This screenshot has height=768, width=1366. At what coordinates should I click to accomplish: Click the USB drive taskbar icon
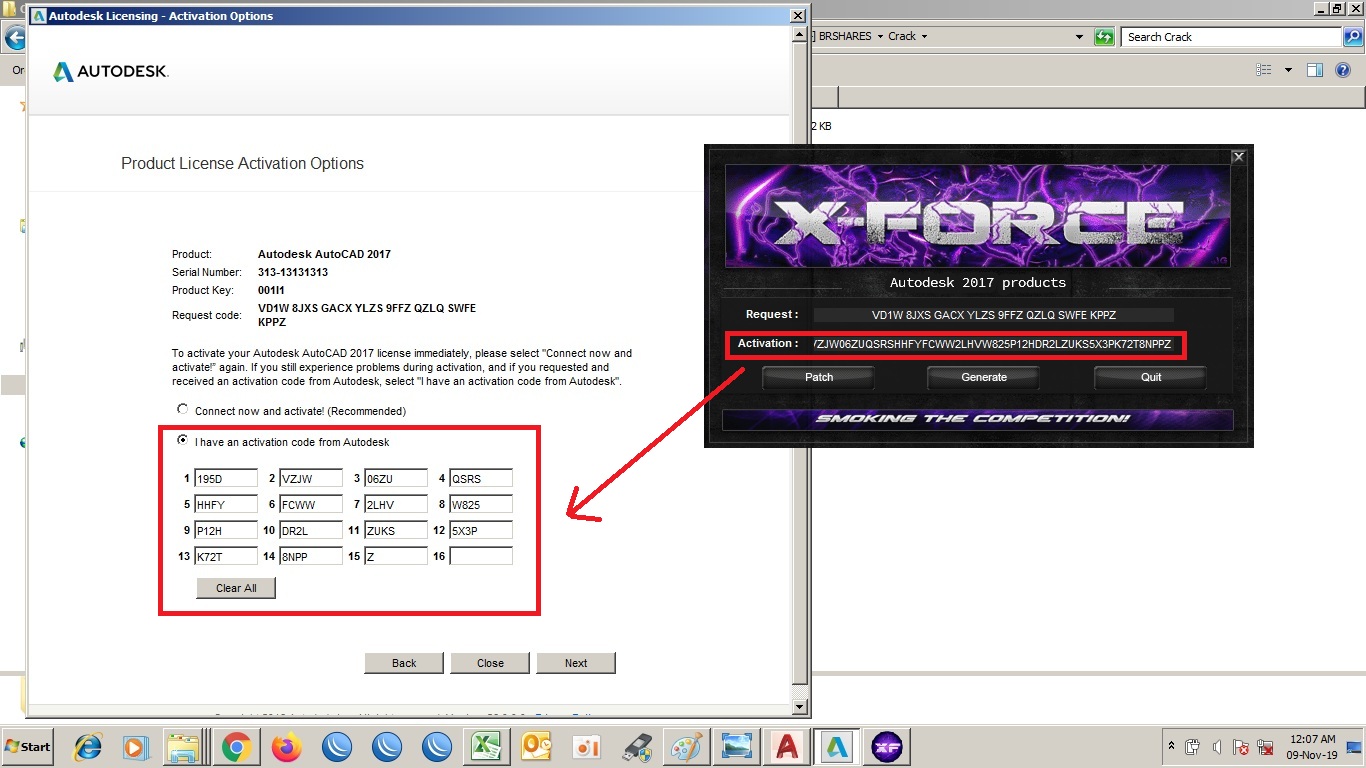636,747
